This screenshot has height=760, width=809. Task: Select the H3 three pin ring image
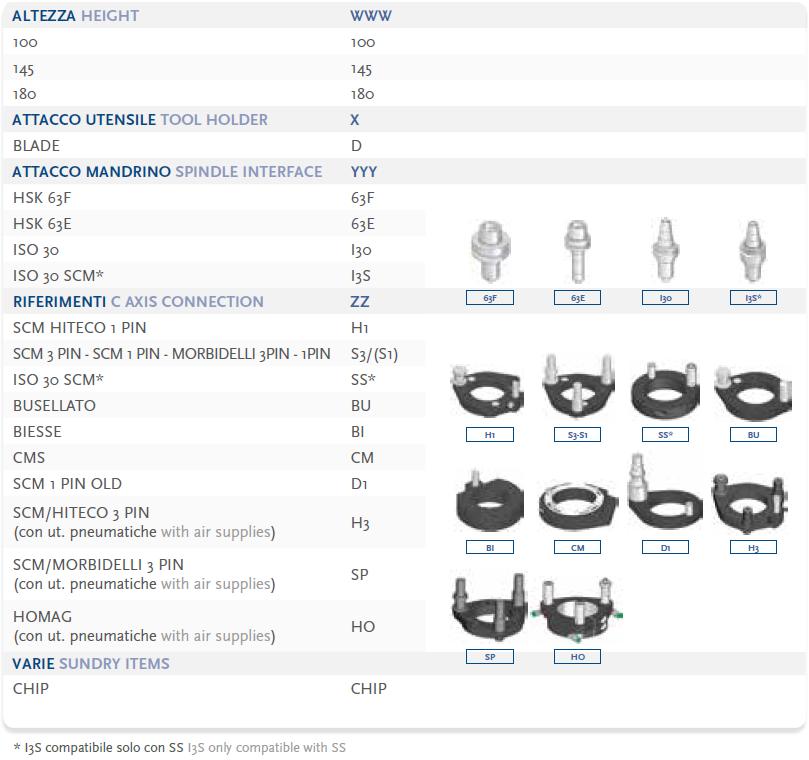[x=753, y=500]
